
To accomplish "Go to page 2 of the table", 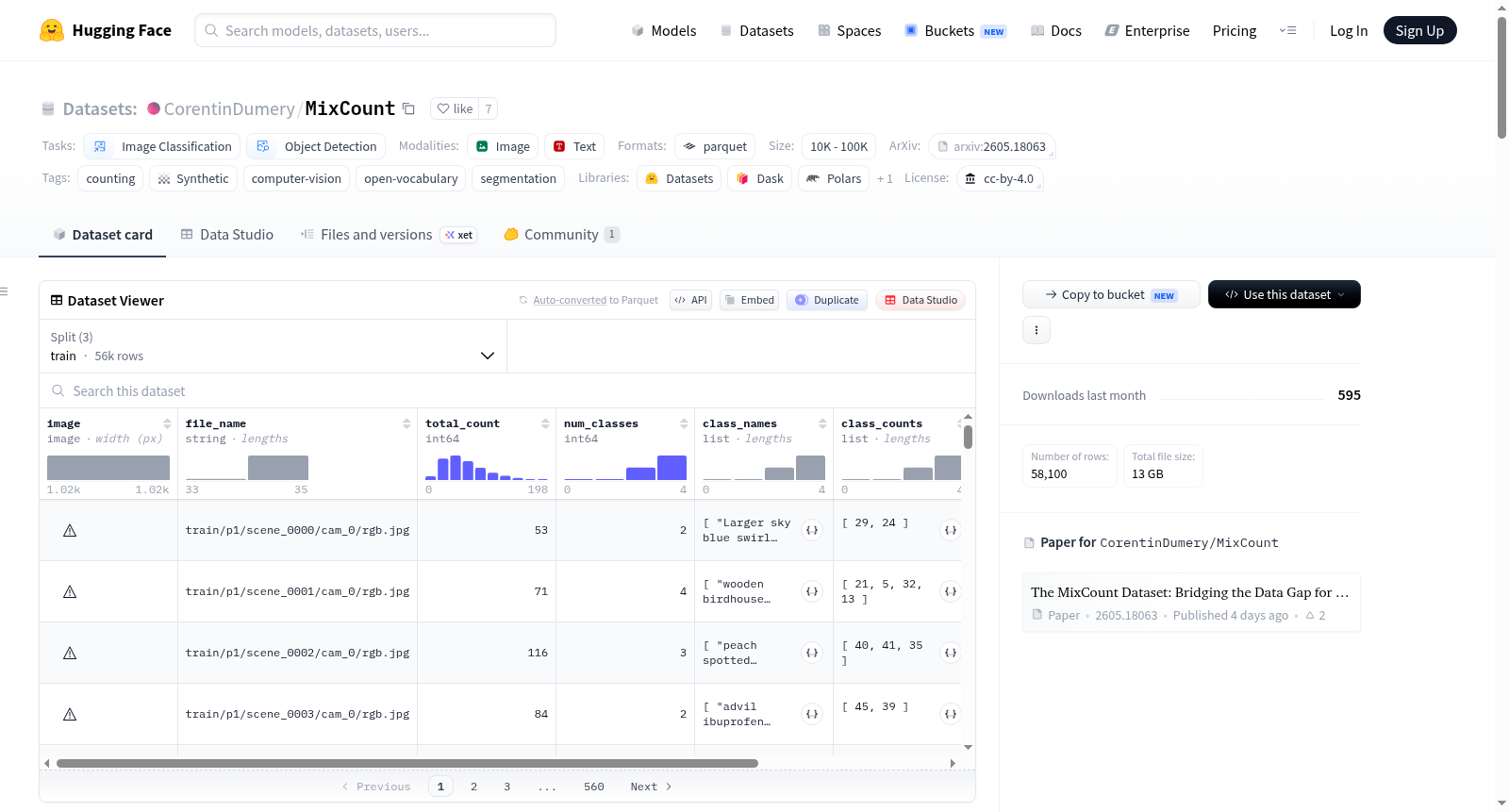I will pyautogui.click(x=473, y=787).
